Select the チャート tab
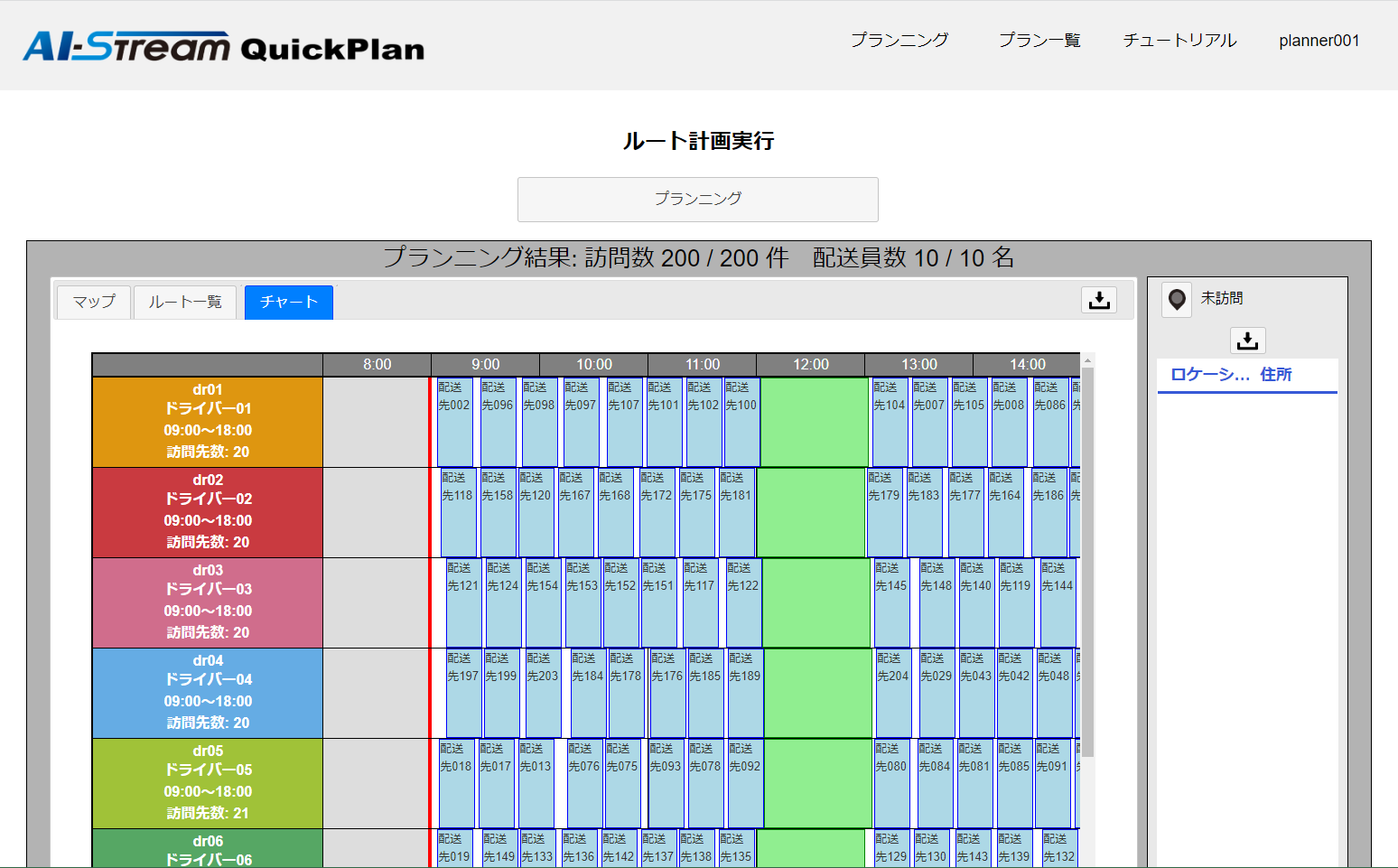The width and height of the screenshot is (1398, 868). click(288, 302)
